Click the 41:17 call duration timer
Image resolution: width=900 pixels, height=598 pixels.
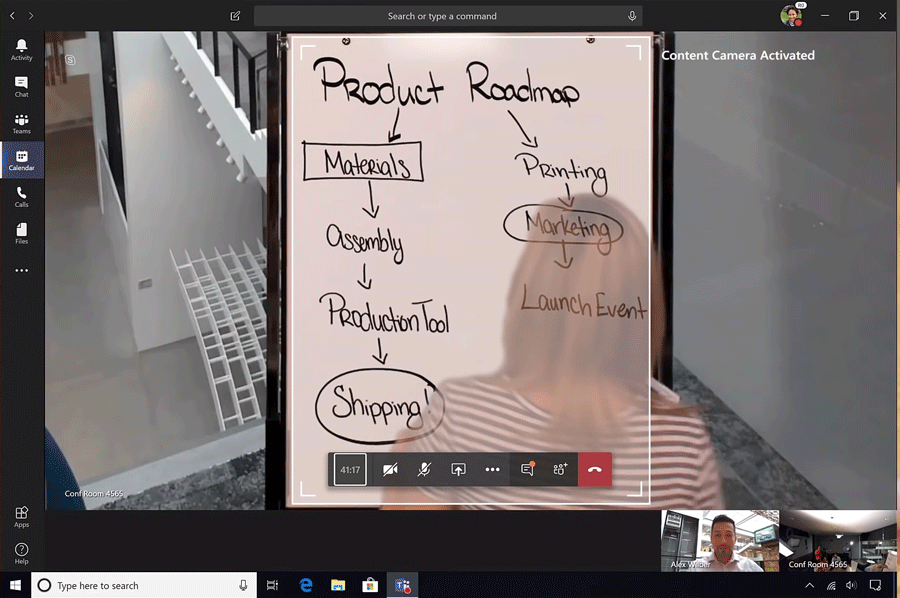click(350, 469)
